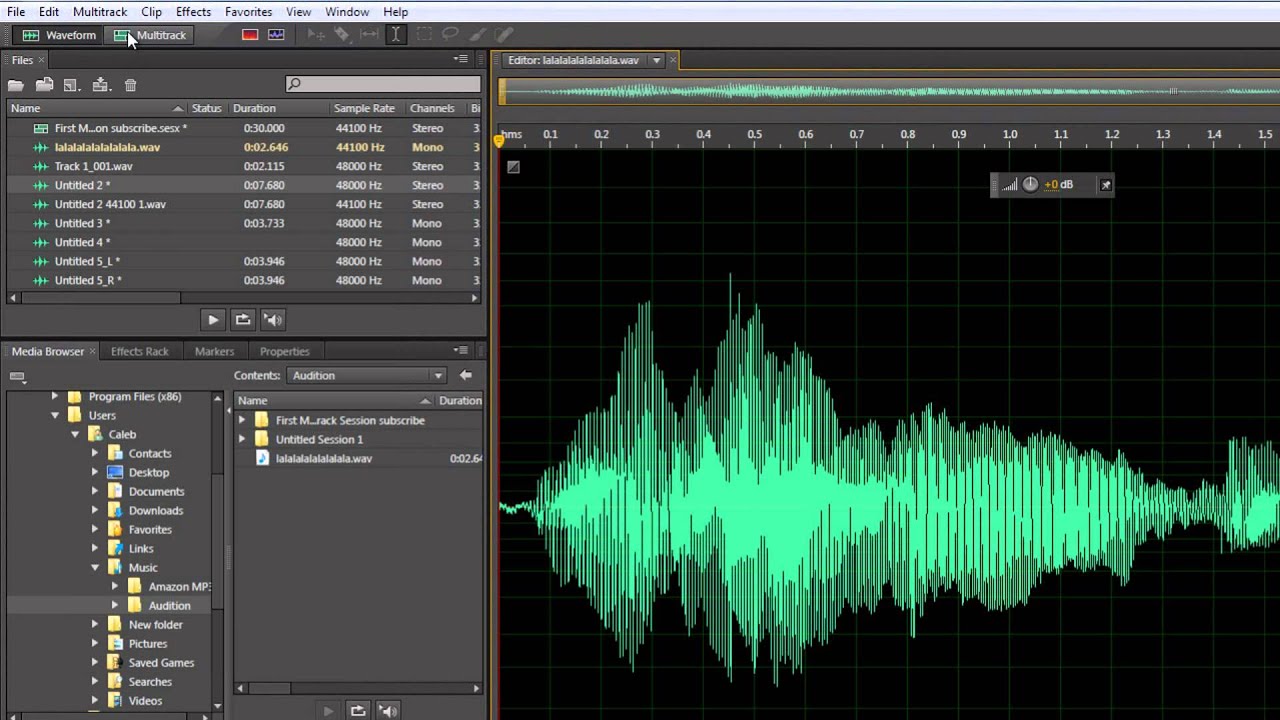
Task: Play the selected file preview
Action: (212, 320)
